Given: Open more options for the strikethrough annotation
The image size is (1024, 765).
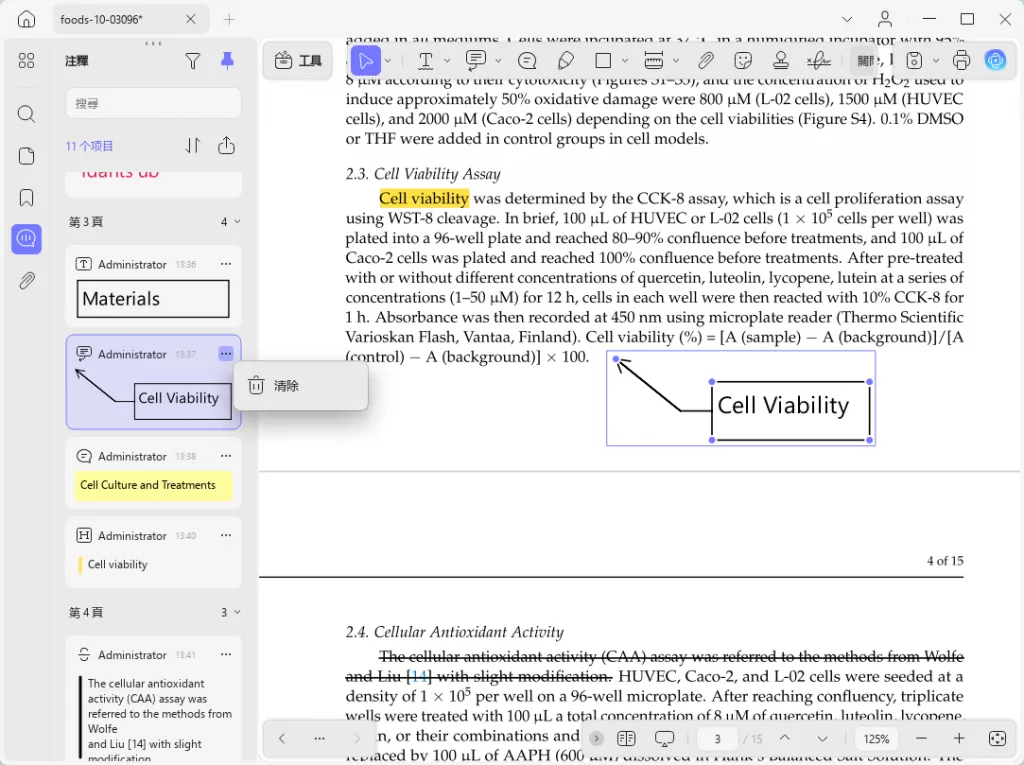Looking at the screenshot, I should 226,654.
